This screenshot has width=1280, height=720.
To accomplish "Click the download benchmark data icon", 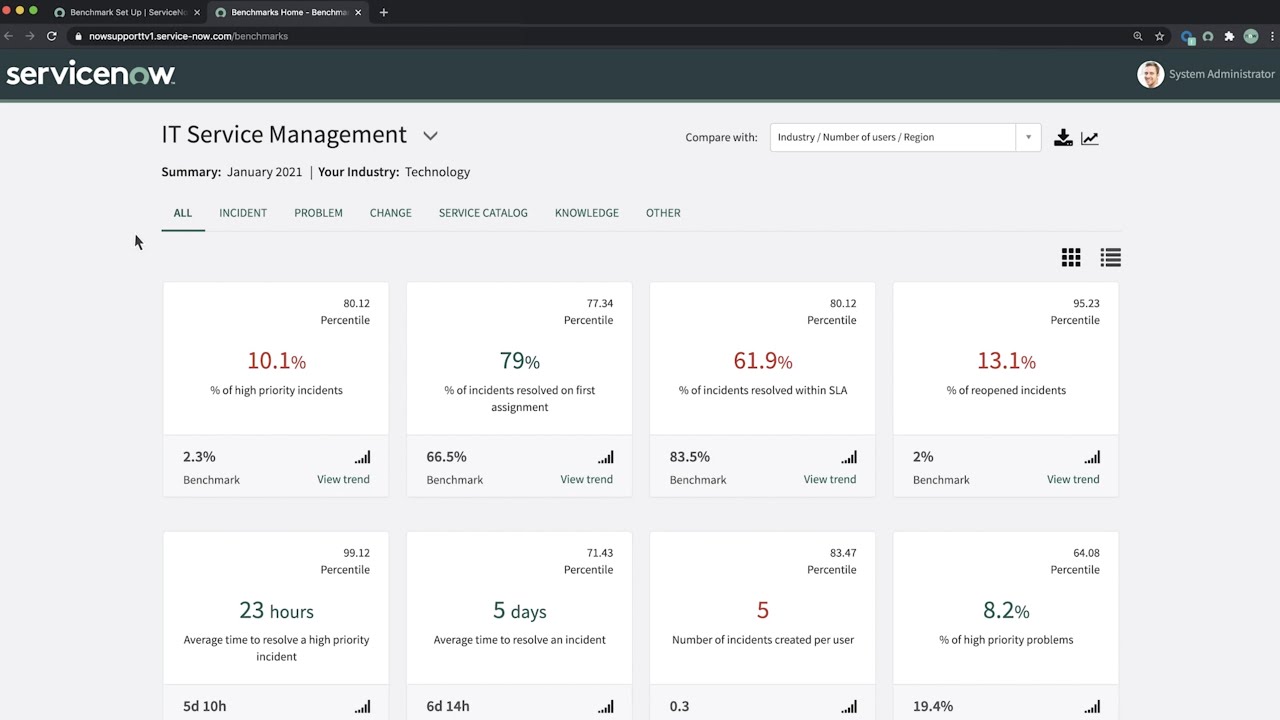I will [1063, 137].
